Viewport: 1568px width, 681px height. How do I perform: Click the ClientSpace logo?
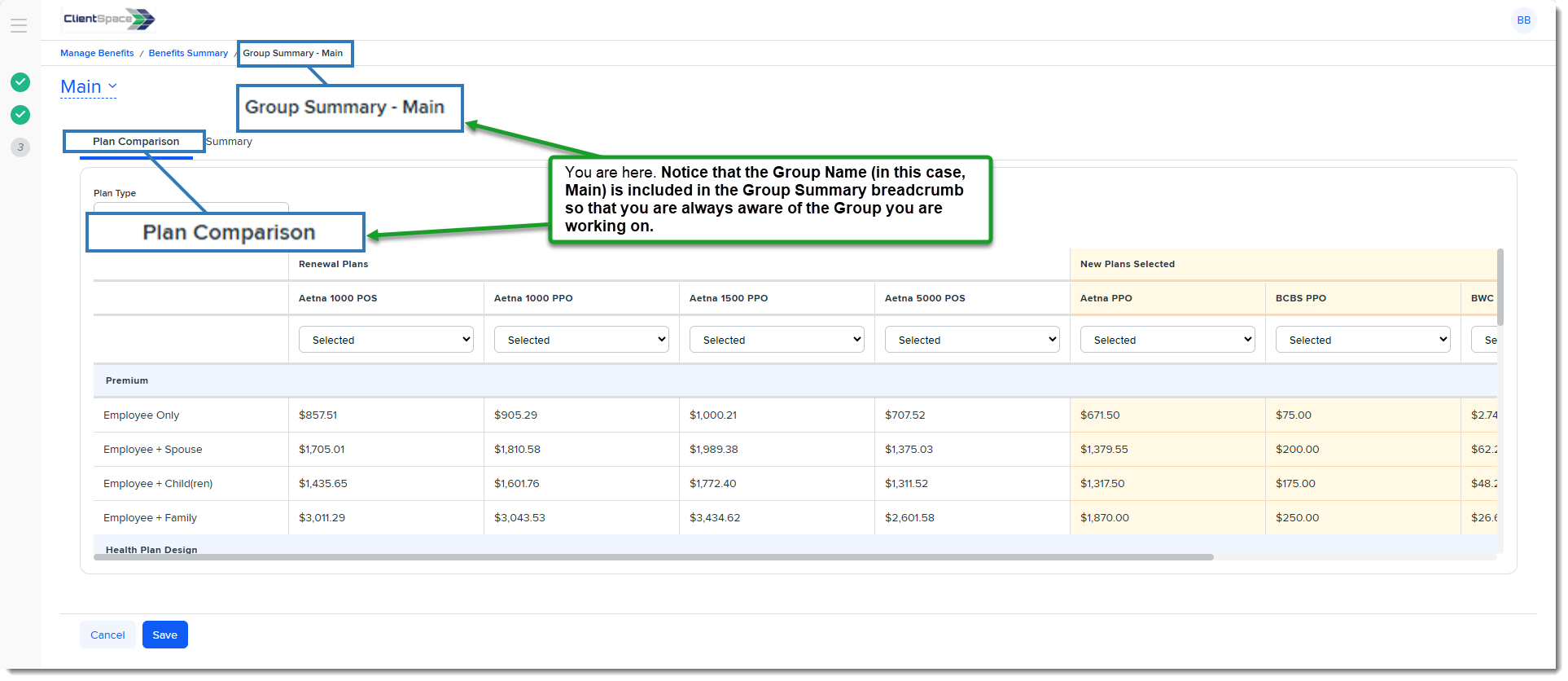click(109, 19)
